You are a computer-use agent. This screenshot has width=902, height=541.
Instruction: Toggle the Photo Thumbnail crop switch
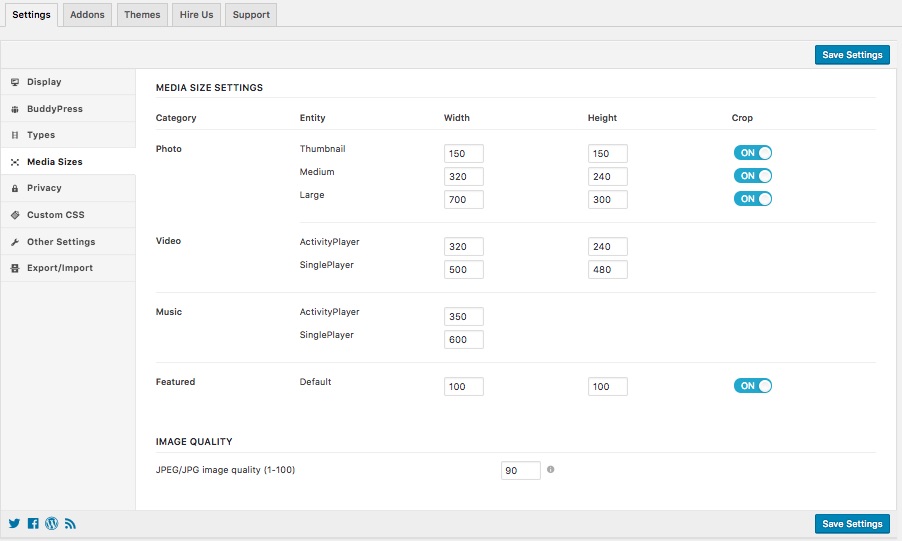752,153
